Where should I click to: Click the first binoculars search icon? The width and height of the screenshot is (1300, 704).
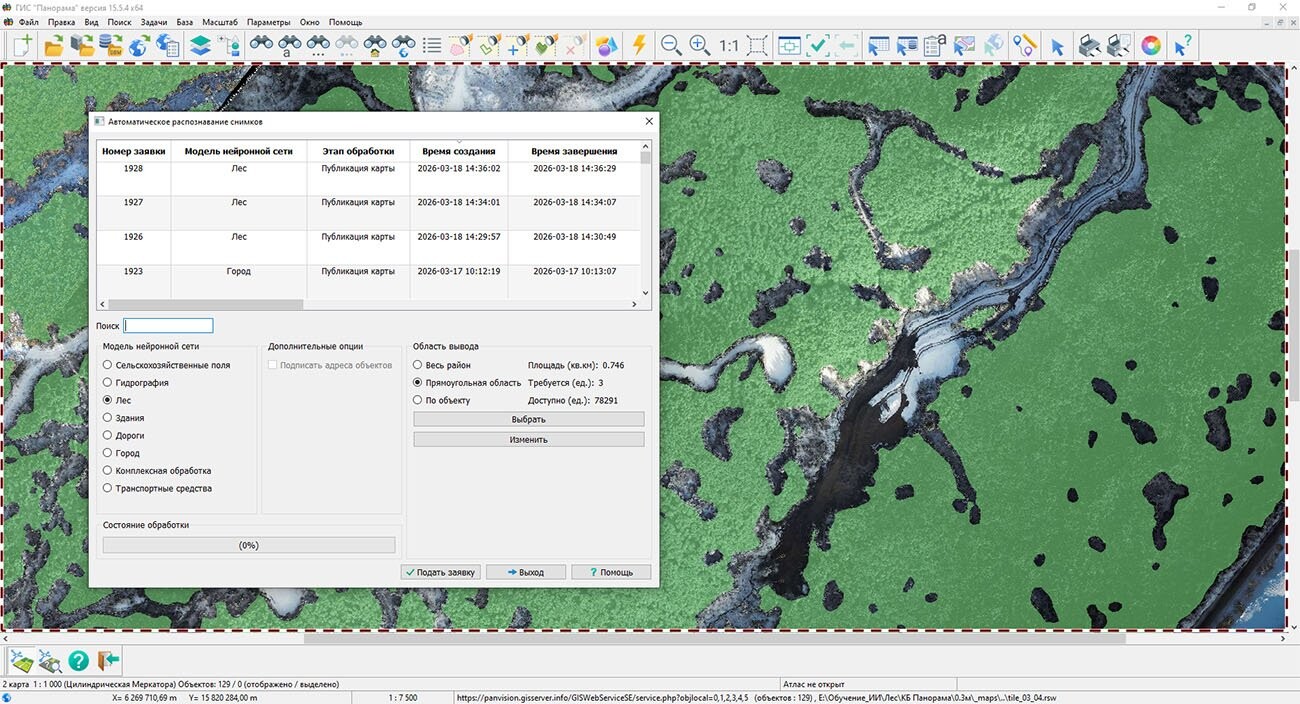click(261, 45)
